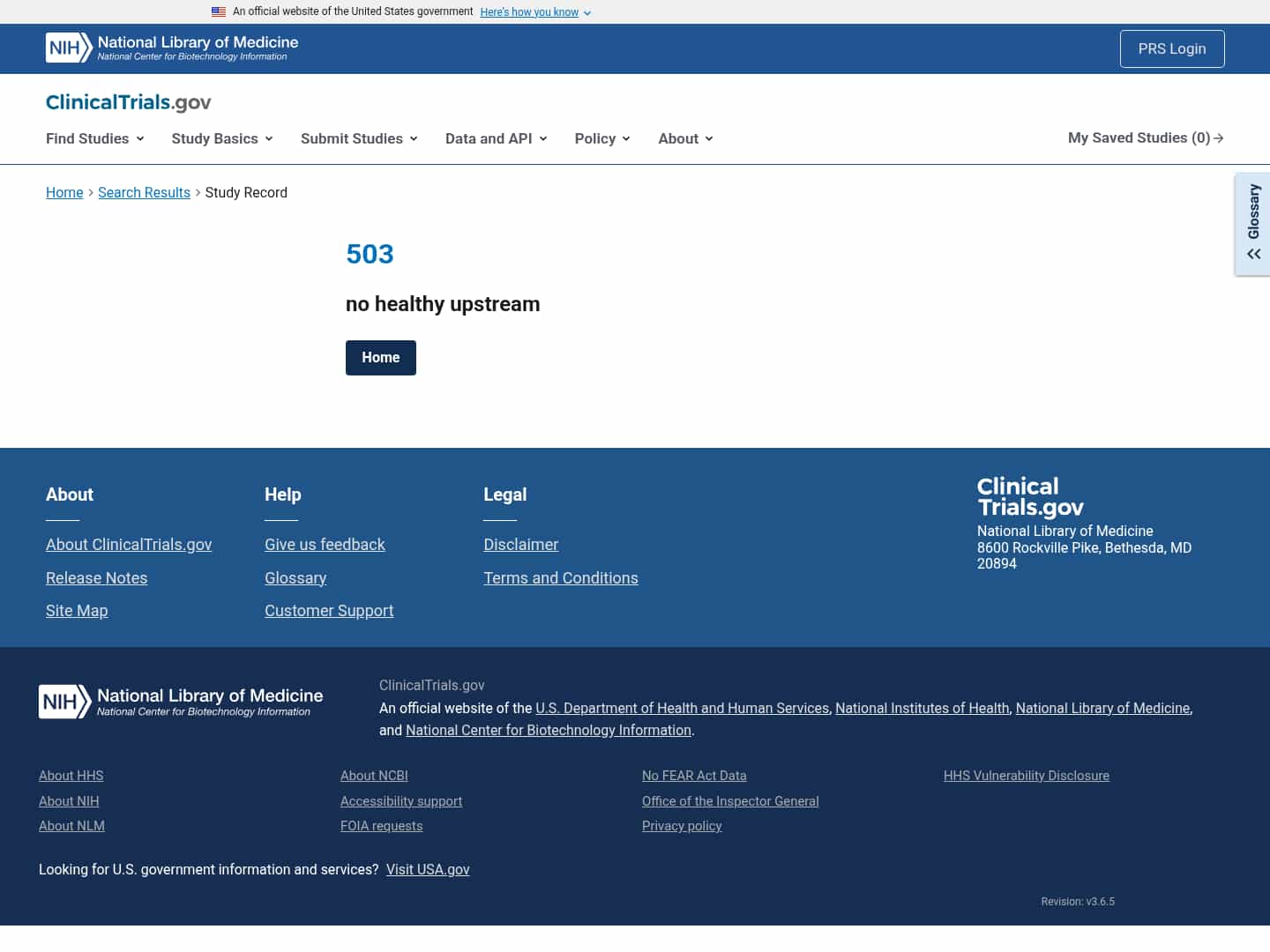
Task: Go to Search Results breadcrumb link
Action: (x=144, y=192)
